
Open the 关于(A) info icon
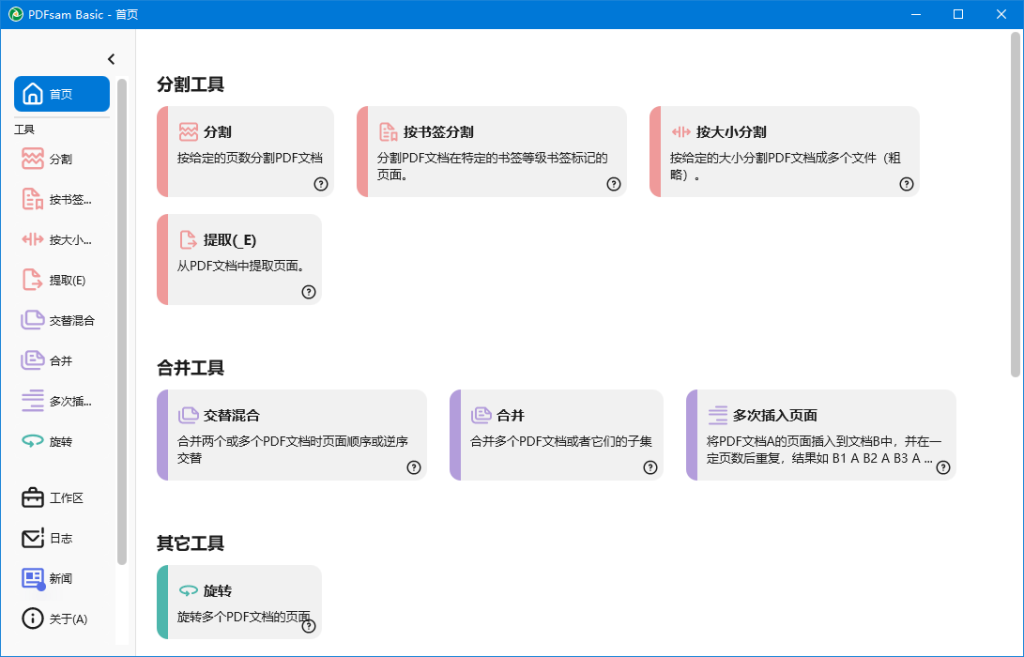[x=32, y=618]
